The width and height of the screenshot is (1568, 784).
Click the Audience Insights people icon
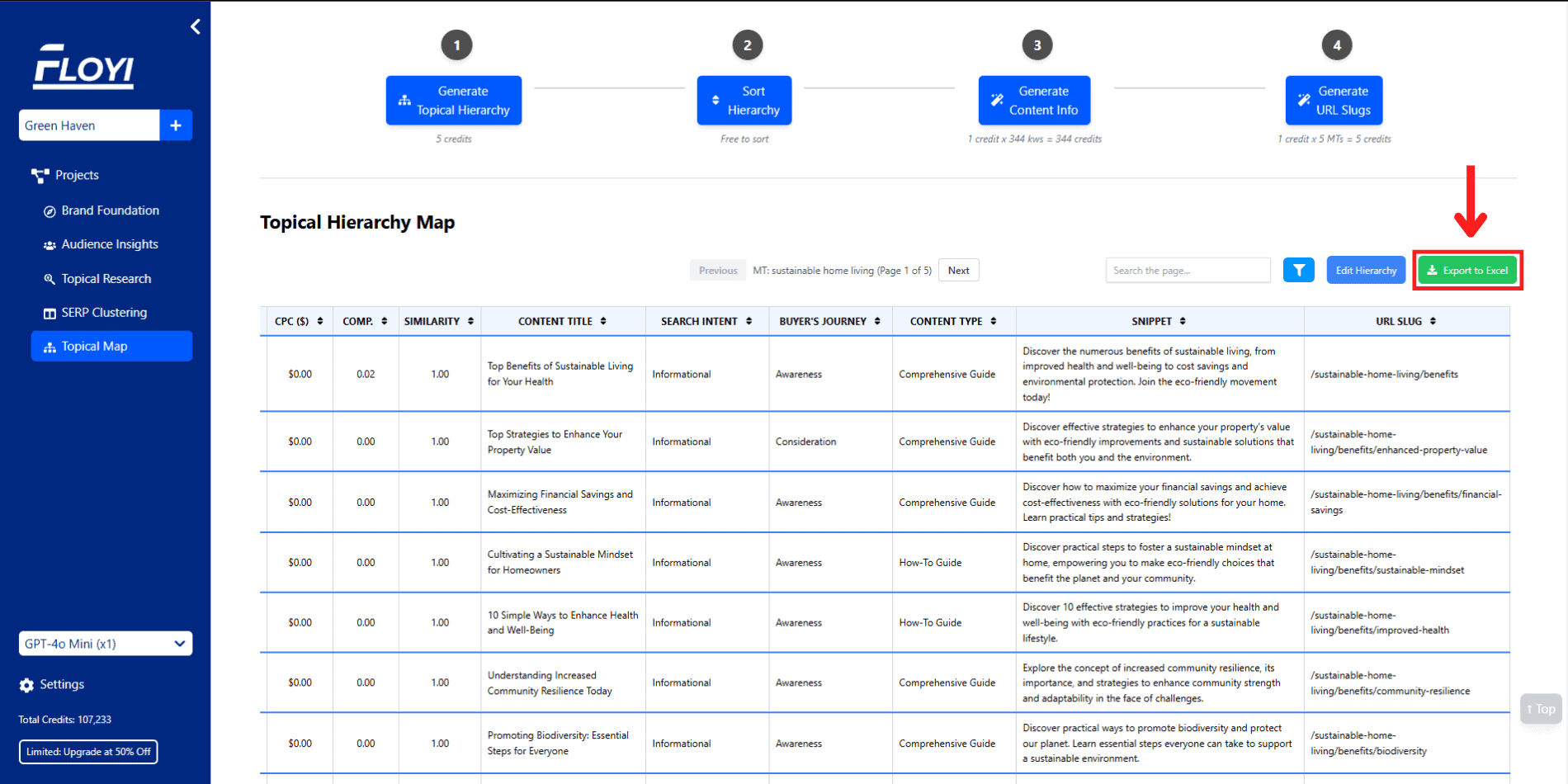[50, 245]
